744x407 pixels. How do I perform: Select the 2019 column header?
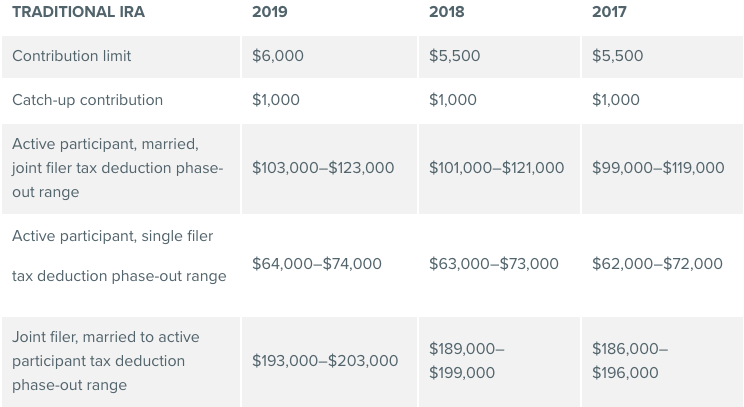click(x=268, y=12)
